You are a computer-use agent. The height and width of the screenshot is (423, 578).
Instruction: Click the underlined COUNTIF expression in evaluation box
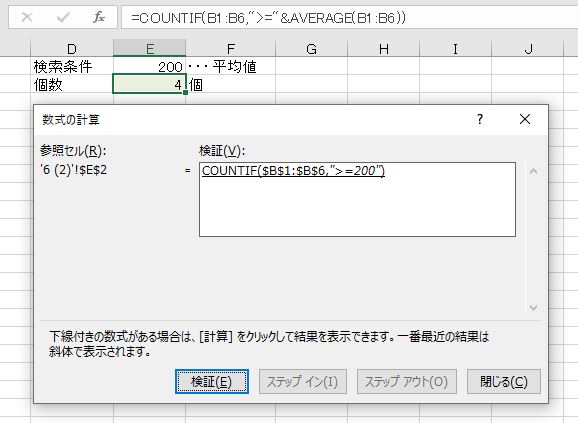tap(293, 171)
